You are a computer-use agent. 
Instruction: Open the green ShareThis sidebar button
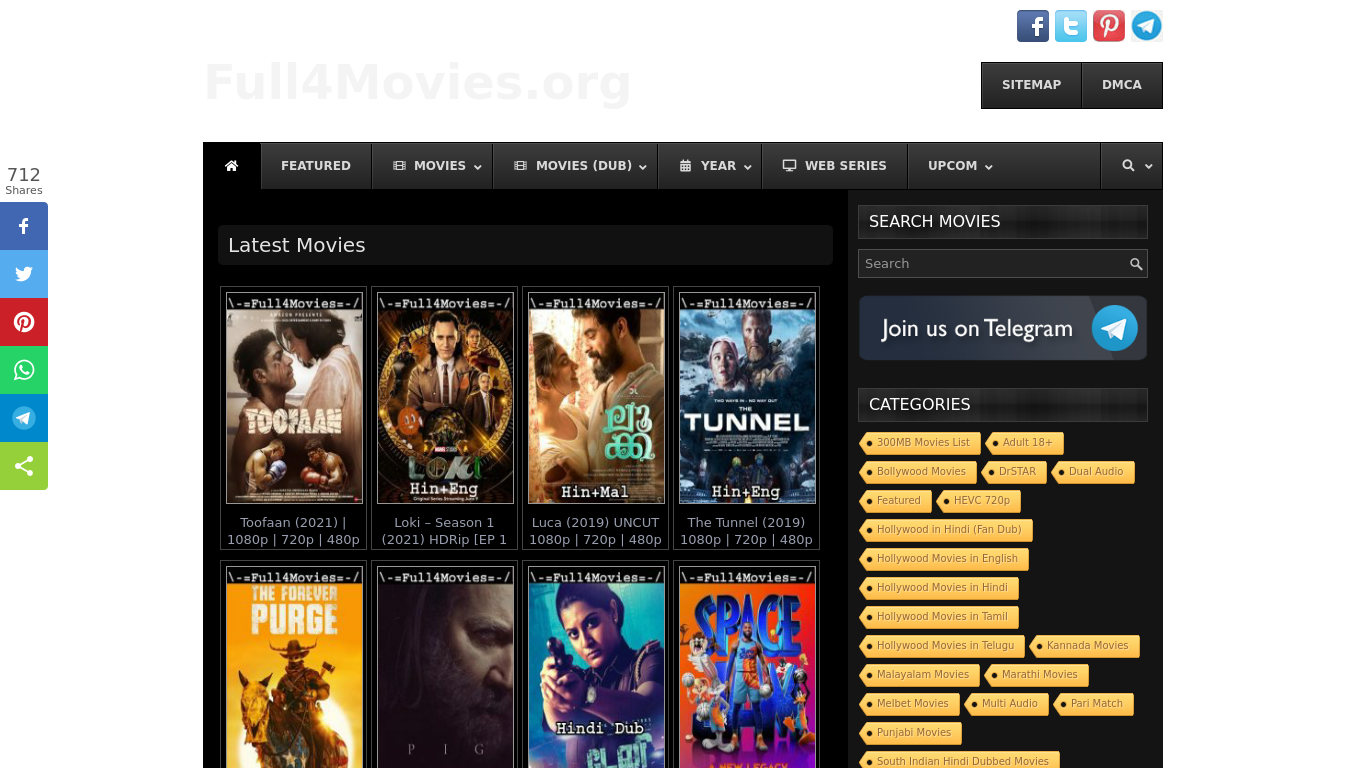[24, 466]
